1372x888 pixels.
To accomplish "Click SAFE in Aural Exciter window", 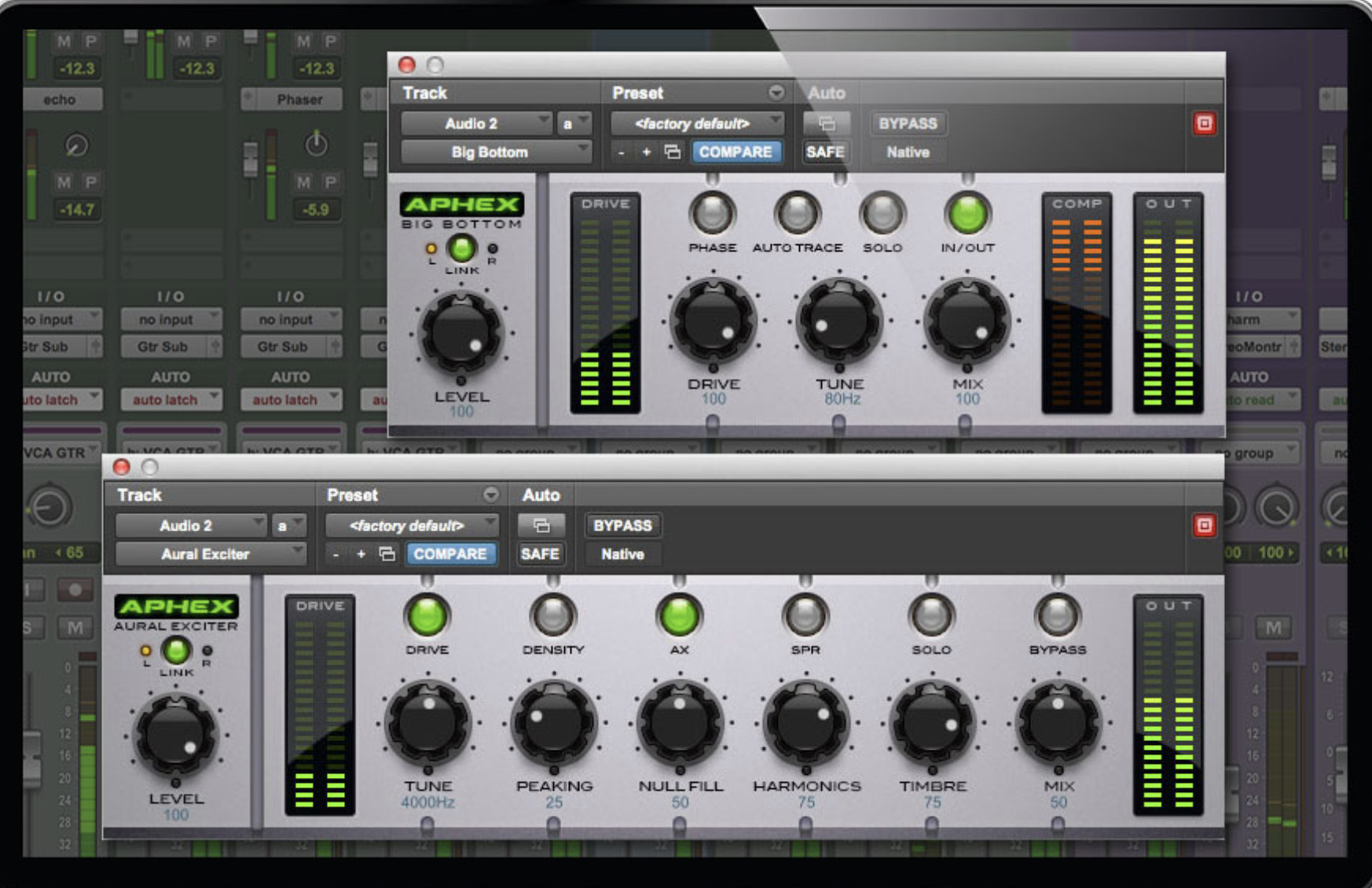I will point(540,554).
